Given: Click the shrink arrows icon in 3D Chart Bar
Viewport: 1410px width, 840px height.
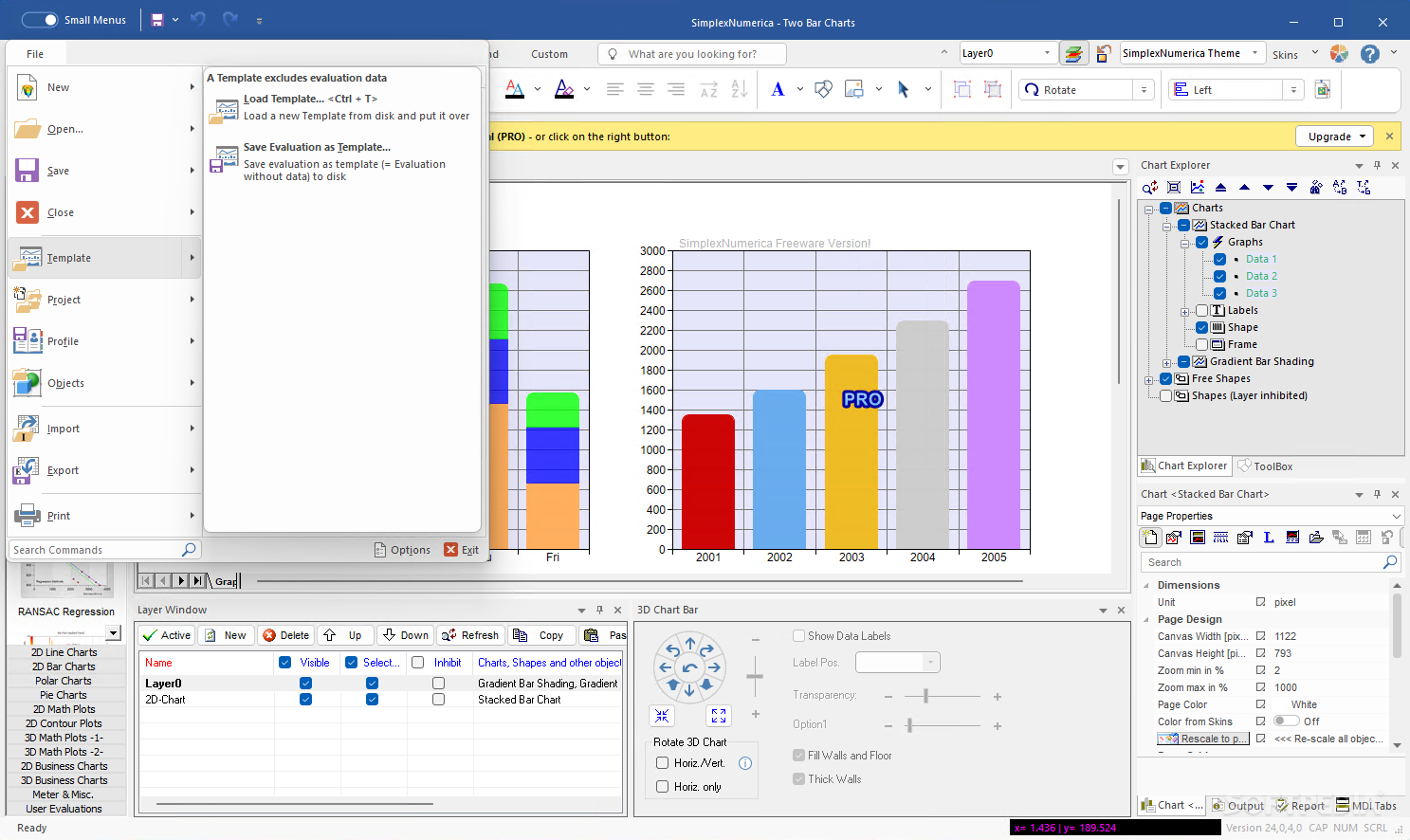Looking at the screenshot, I should pyautogui.click(x=662, y=716).
